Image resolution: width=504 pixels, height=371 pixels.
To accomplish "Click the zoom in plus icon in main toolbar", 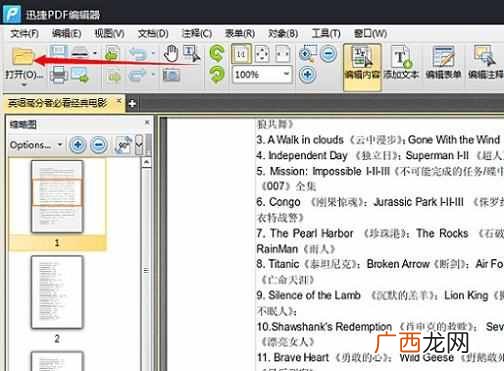I will [x=307, y=74].
